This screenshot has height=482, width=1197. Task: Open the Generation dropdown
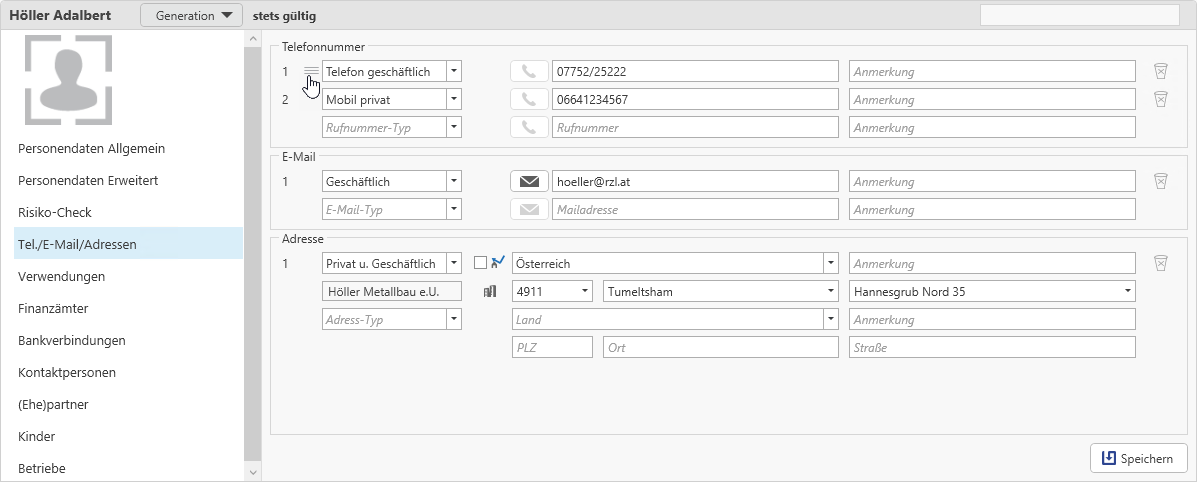coord(191,16)
